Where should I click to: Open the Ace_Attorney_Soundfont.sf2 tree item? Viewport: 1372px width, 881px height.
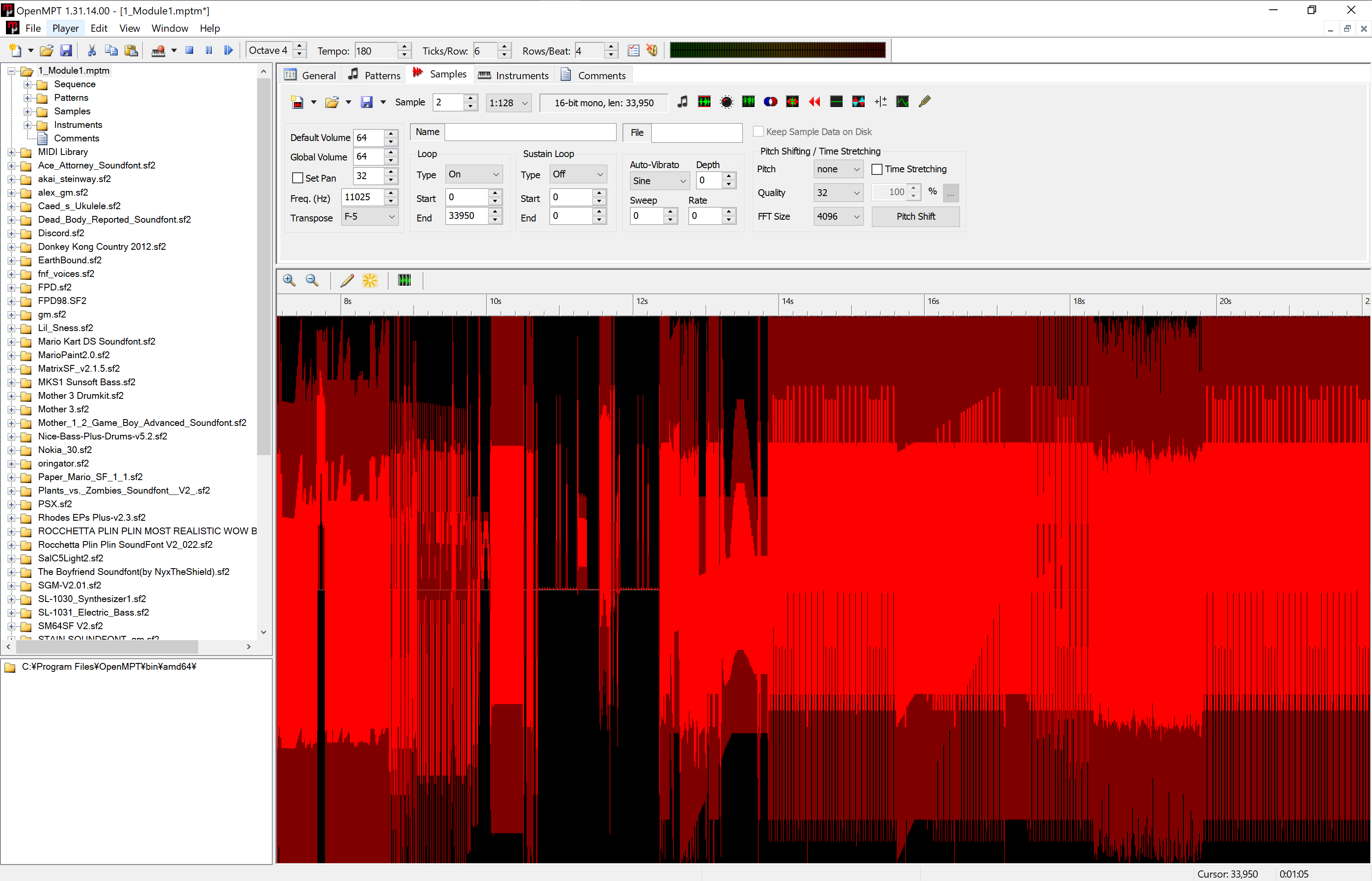pyautogui.click(x=96, y=166)
